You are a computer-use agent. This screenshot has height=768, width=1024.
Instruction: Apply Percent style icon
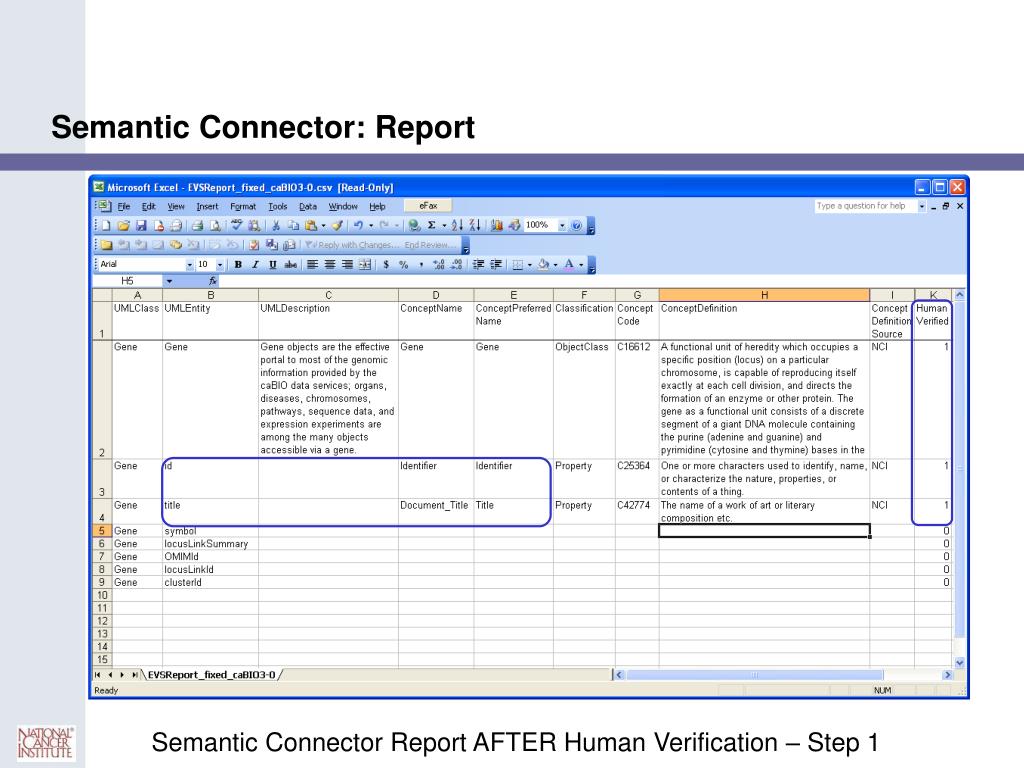tap(404, 264)
